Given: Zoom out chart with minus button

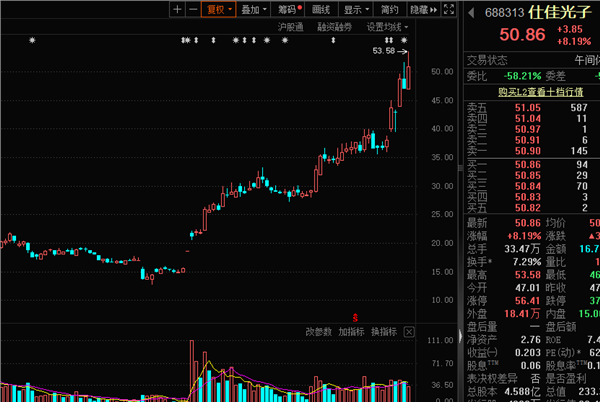Looking at the screenshot, I should pyautogui.click(x=193, y=9).
